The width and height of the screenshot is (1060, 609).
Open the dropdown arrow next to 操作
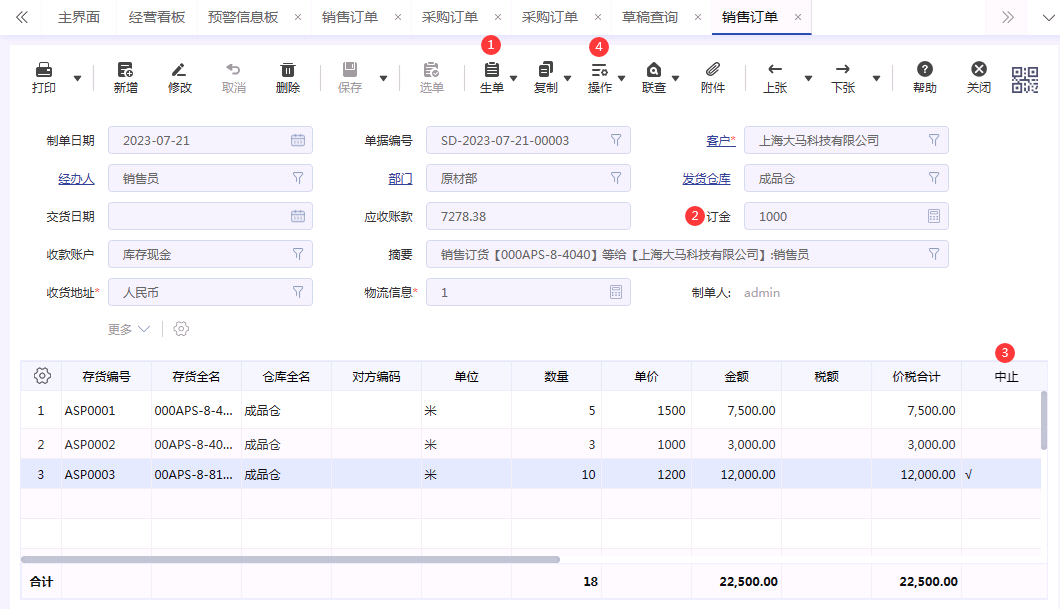[x=620, y=78]
